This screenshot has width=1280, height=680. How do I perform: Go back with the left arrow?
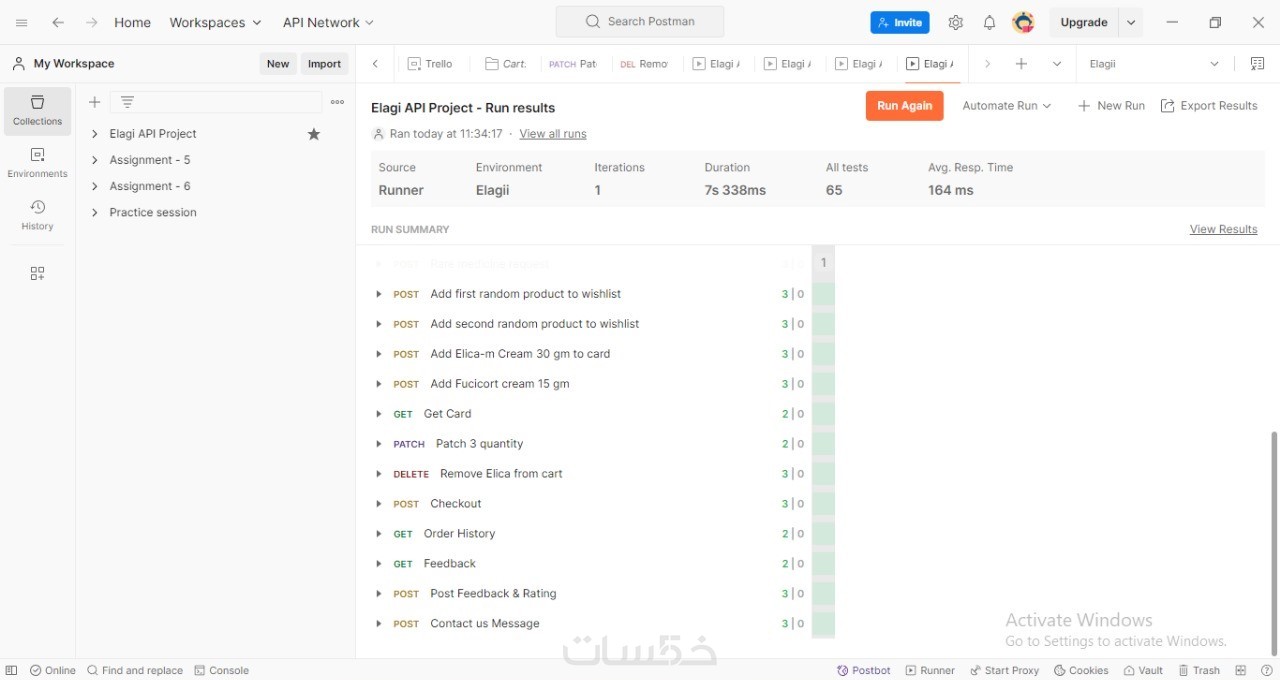click(x=58, y=22)
